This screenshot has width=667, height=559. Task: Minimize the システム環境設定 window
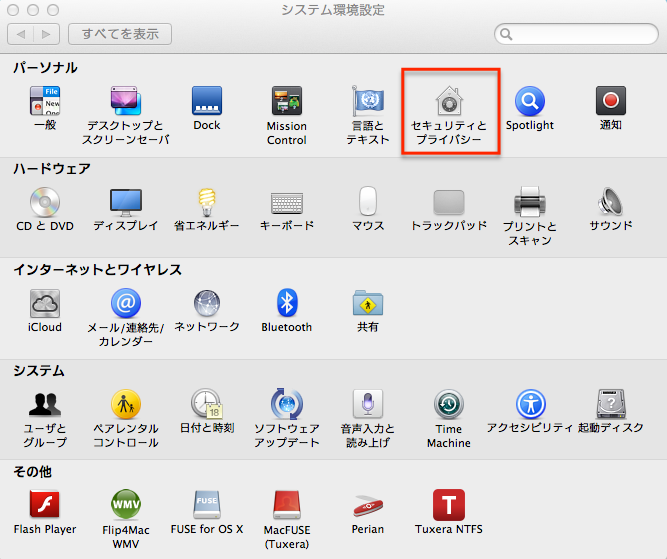click(x=33, y=10)
